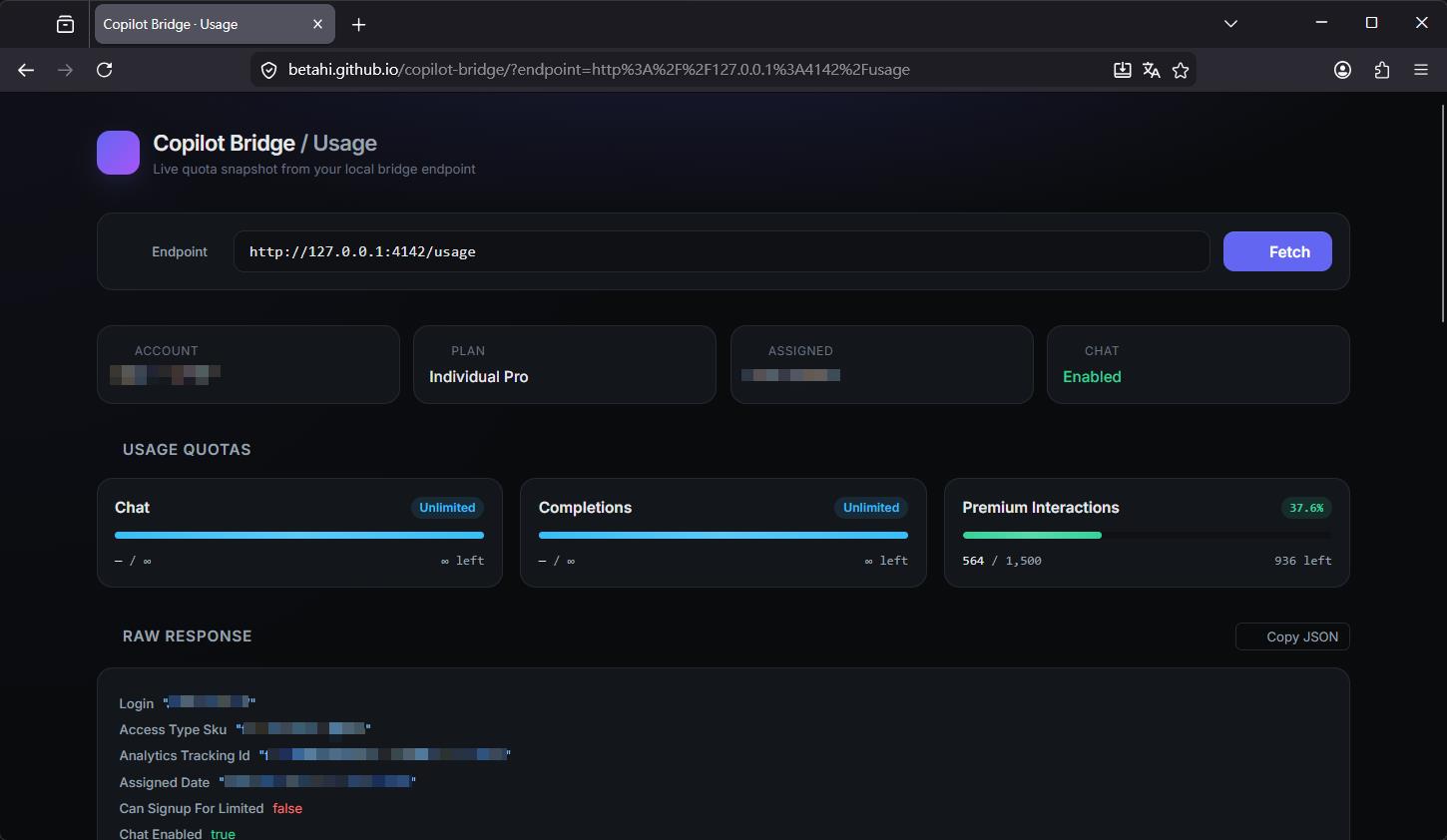This screenshot has height=840, width=1447.
Task: Click the forward navigation arrow
Action: [x=65, y=70]
